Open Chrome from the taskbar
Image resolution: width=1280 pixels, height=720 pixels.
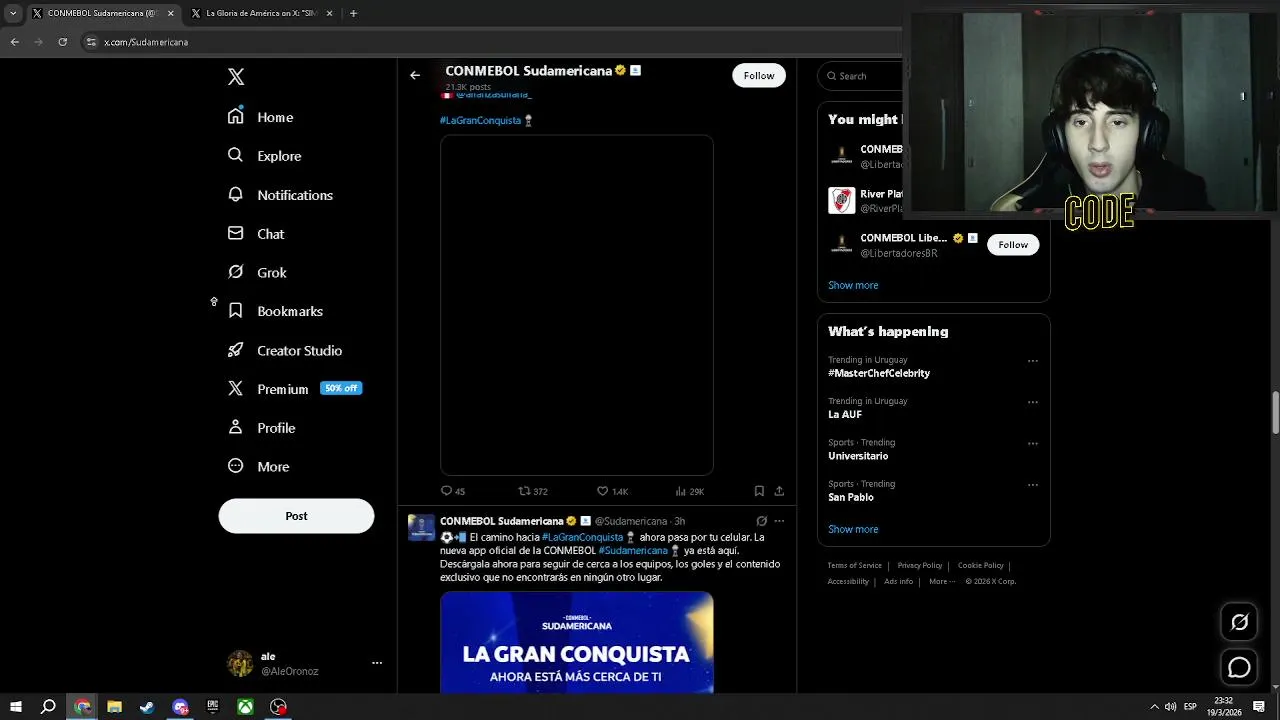click(82, 707)
